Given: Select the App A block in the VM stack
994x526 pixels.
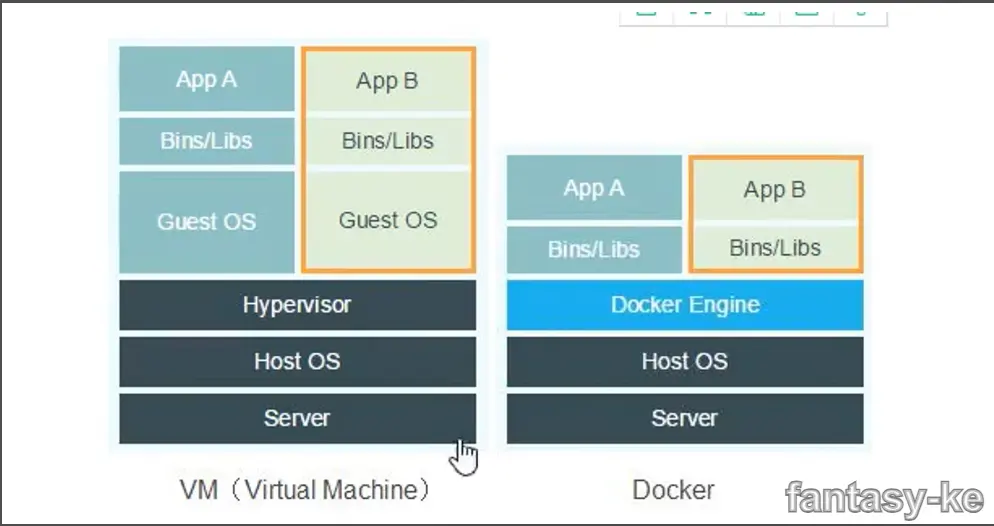Looking at the screenshot, I should point(207,79).
